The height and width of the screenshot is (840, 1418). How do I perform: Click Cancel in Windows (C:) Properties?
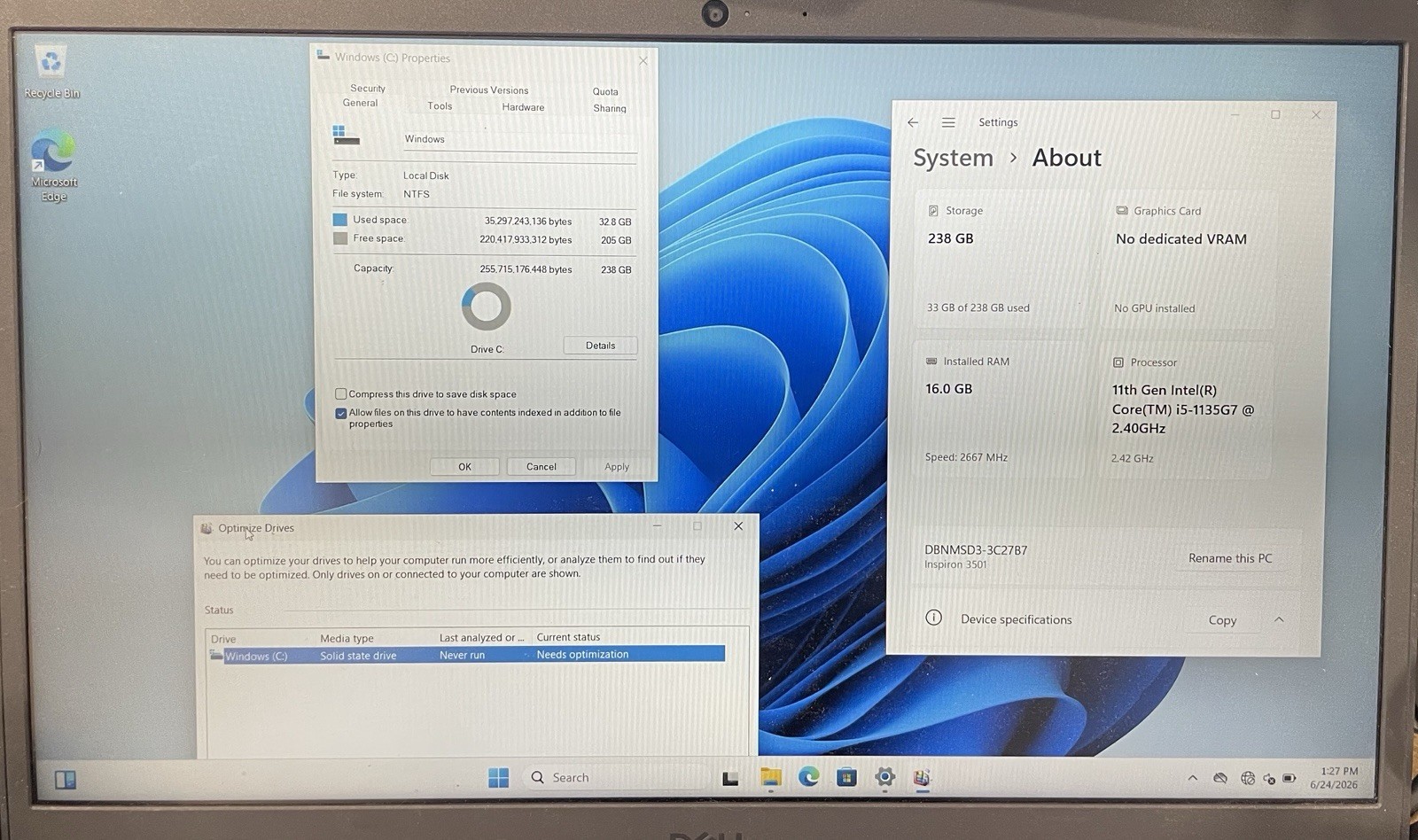pos(541,467)
